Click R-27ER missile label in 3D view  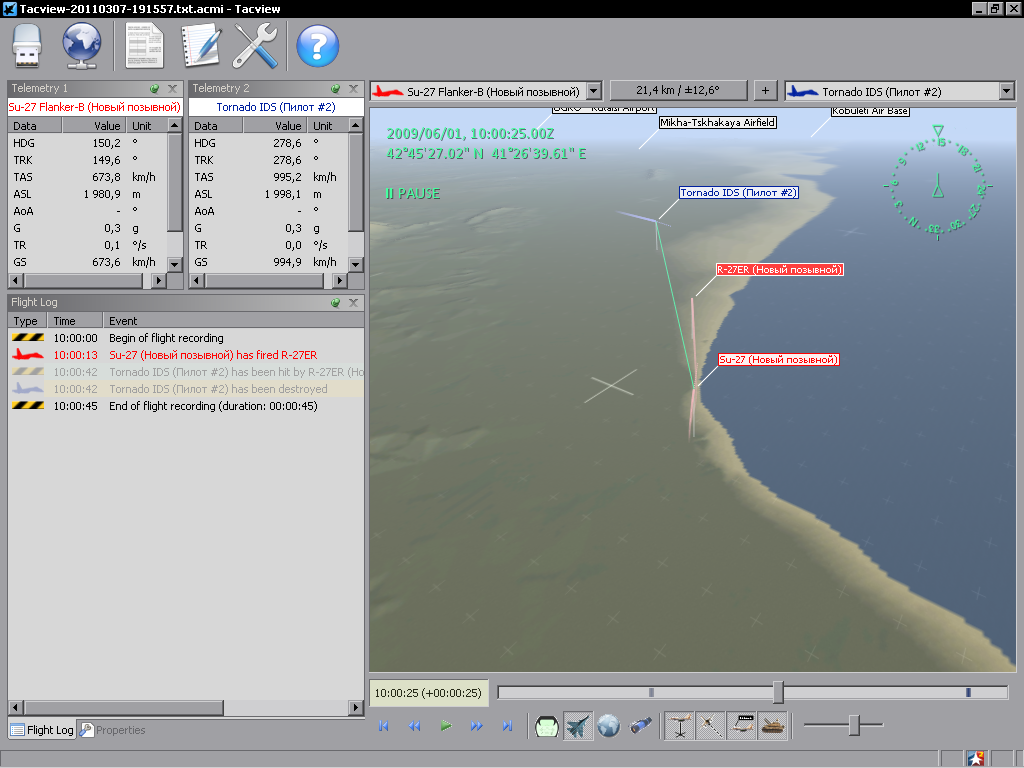tap(780, 270)
